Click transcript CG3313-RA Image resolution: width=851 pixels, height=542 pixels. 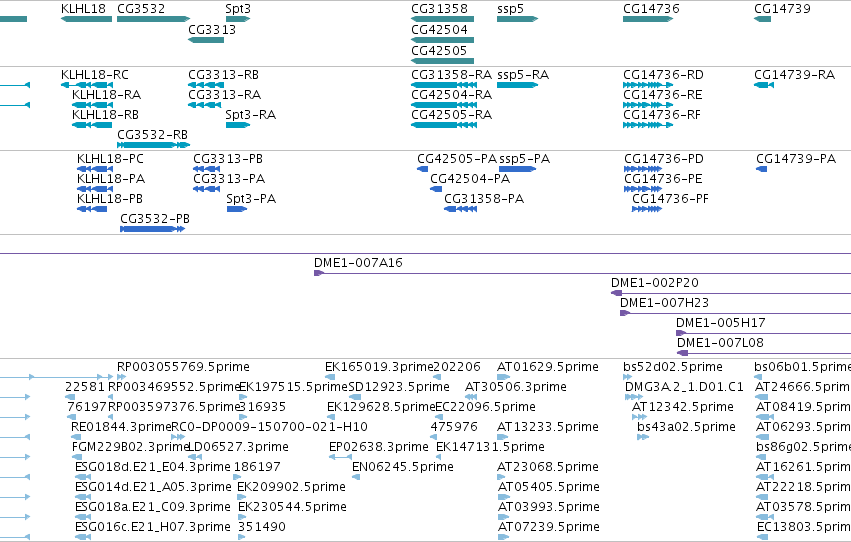[x=205, y=105]
